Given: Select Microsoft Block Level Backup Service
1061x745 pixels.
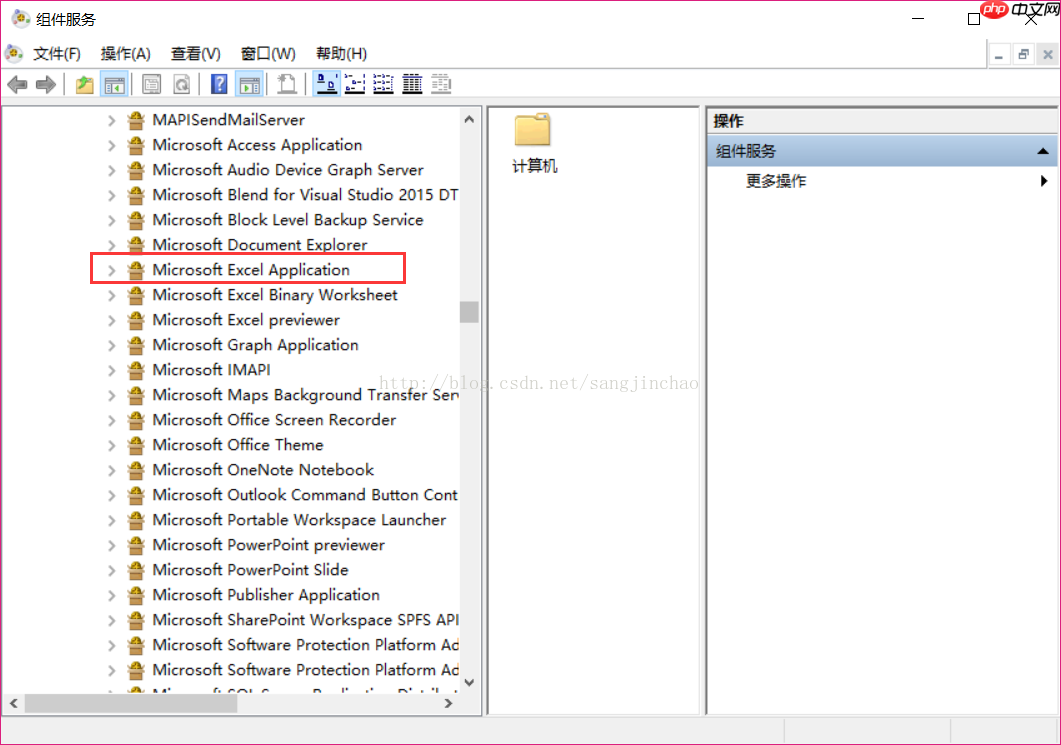Looking at the screenshot, I should (x=288, y=220).
